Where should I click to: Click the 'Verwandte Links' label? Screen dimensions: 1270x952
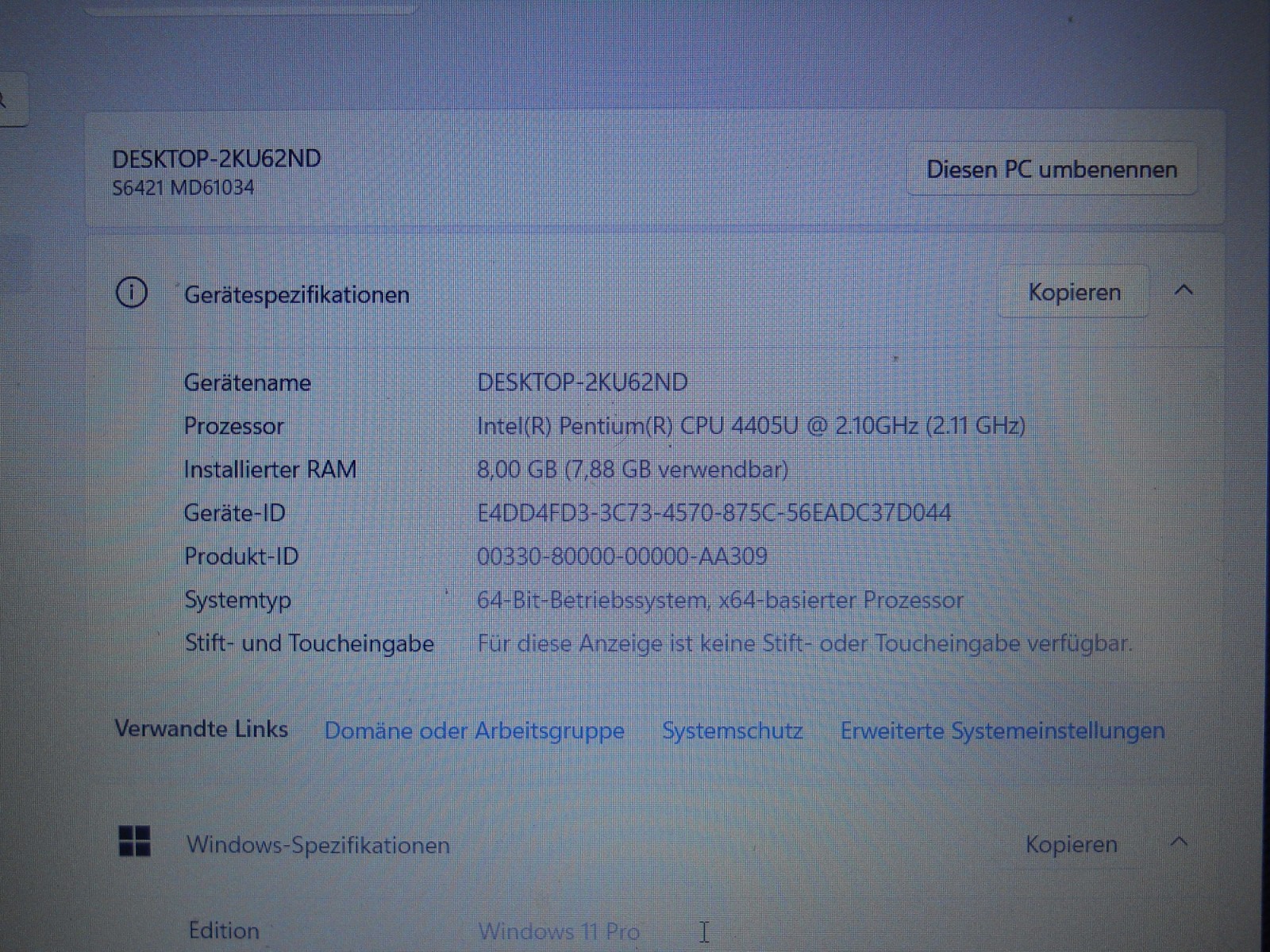(x=202, y=728)
